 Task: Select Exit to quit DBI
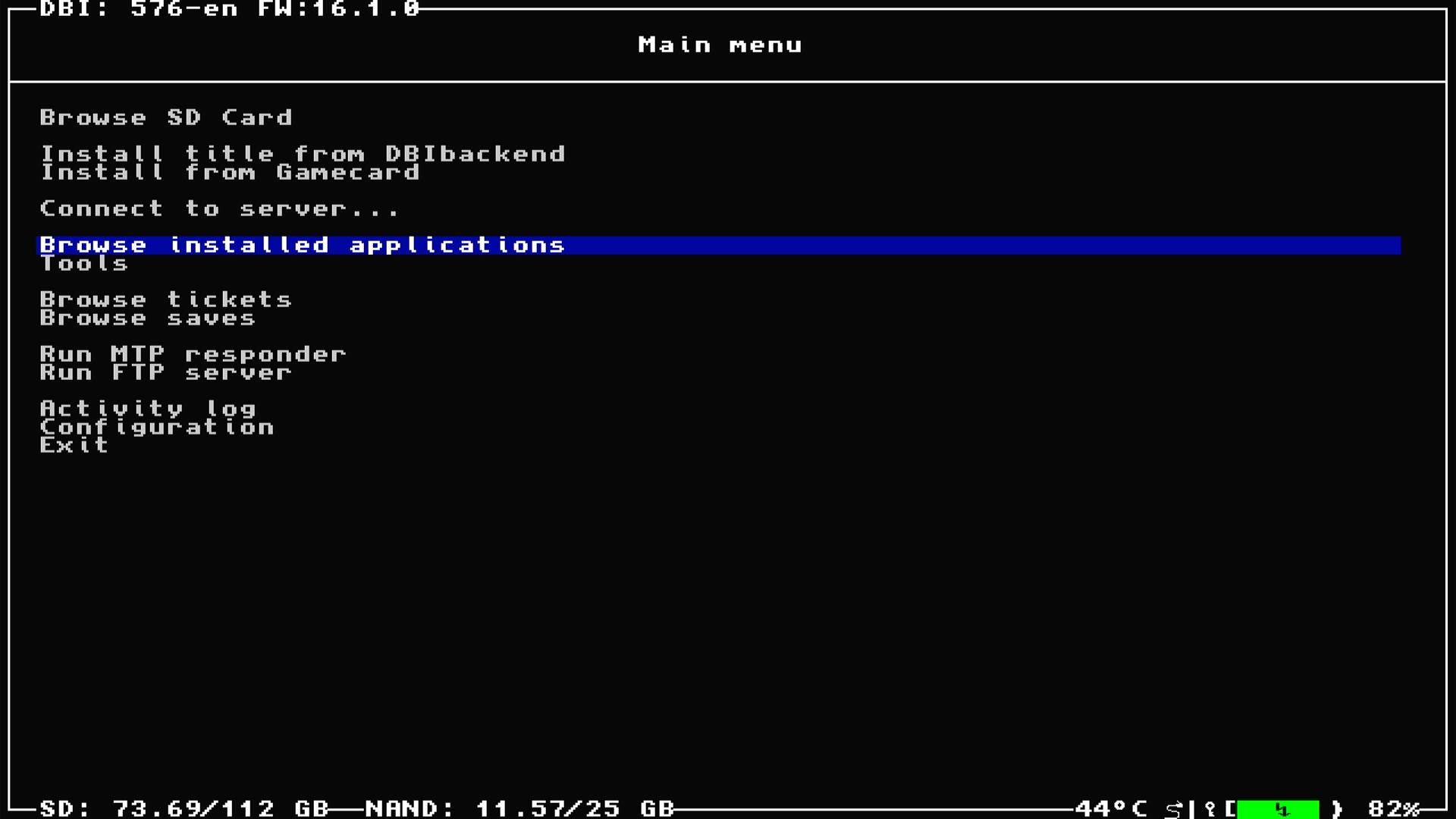[74, 446]
